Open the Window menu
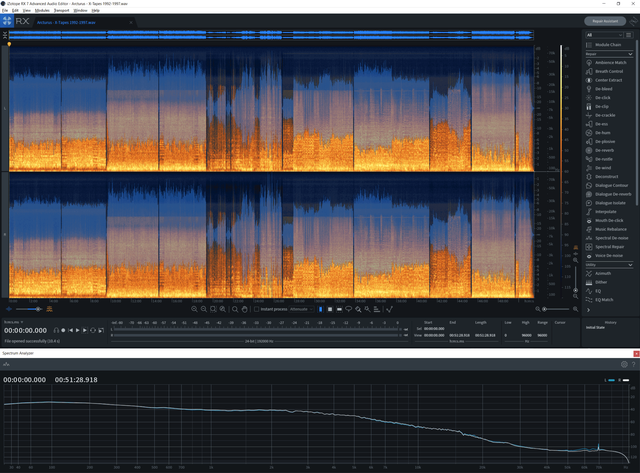Image resolution: width=640 pixels, height=473 pixels. pyautogui.click(x=80, y=10)
